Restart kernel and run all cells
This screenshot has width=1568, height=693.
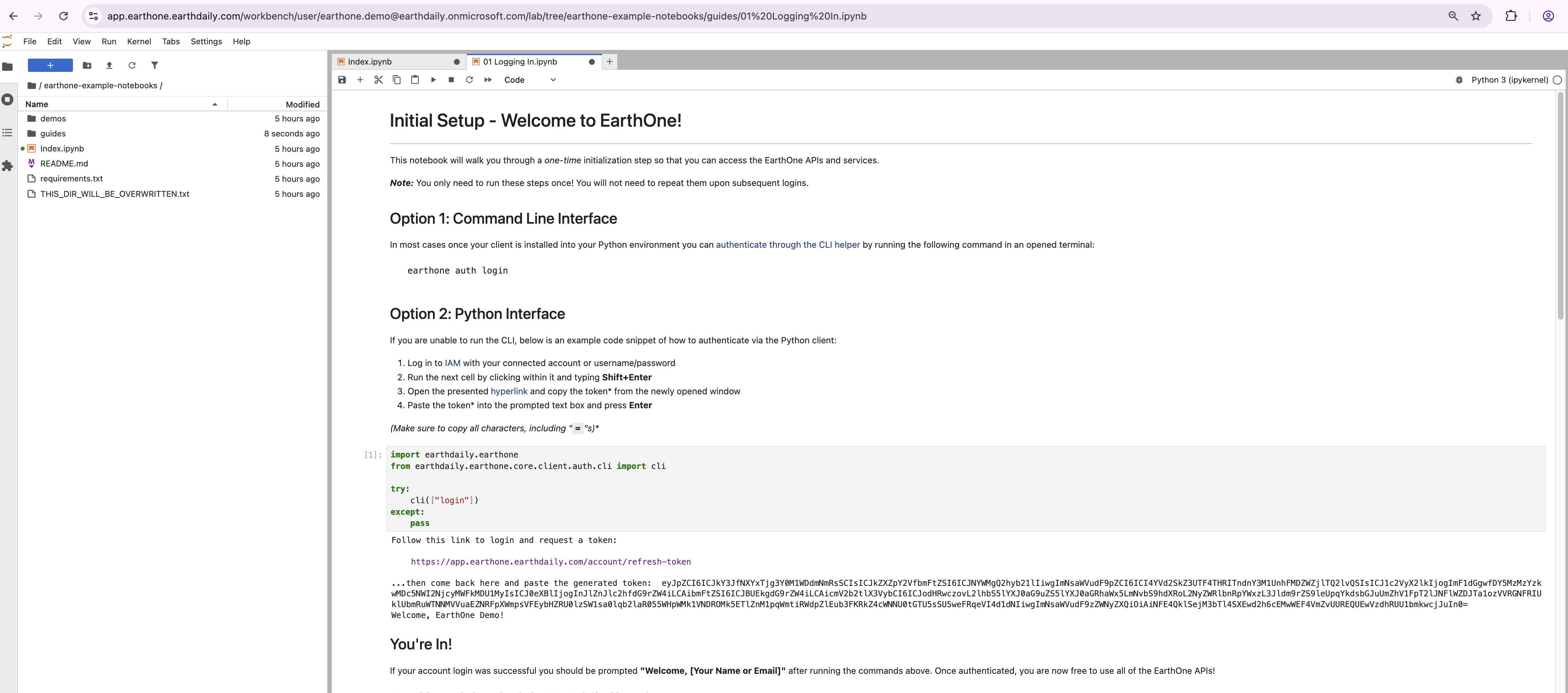(487, 80)
